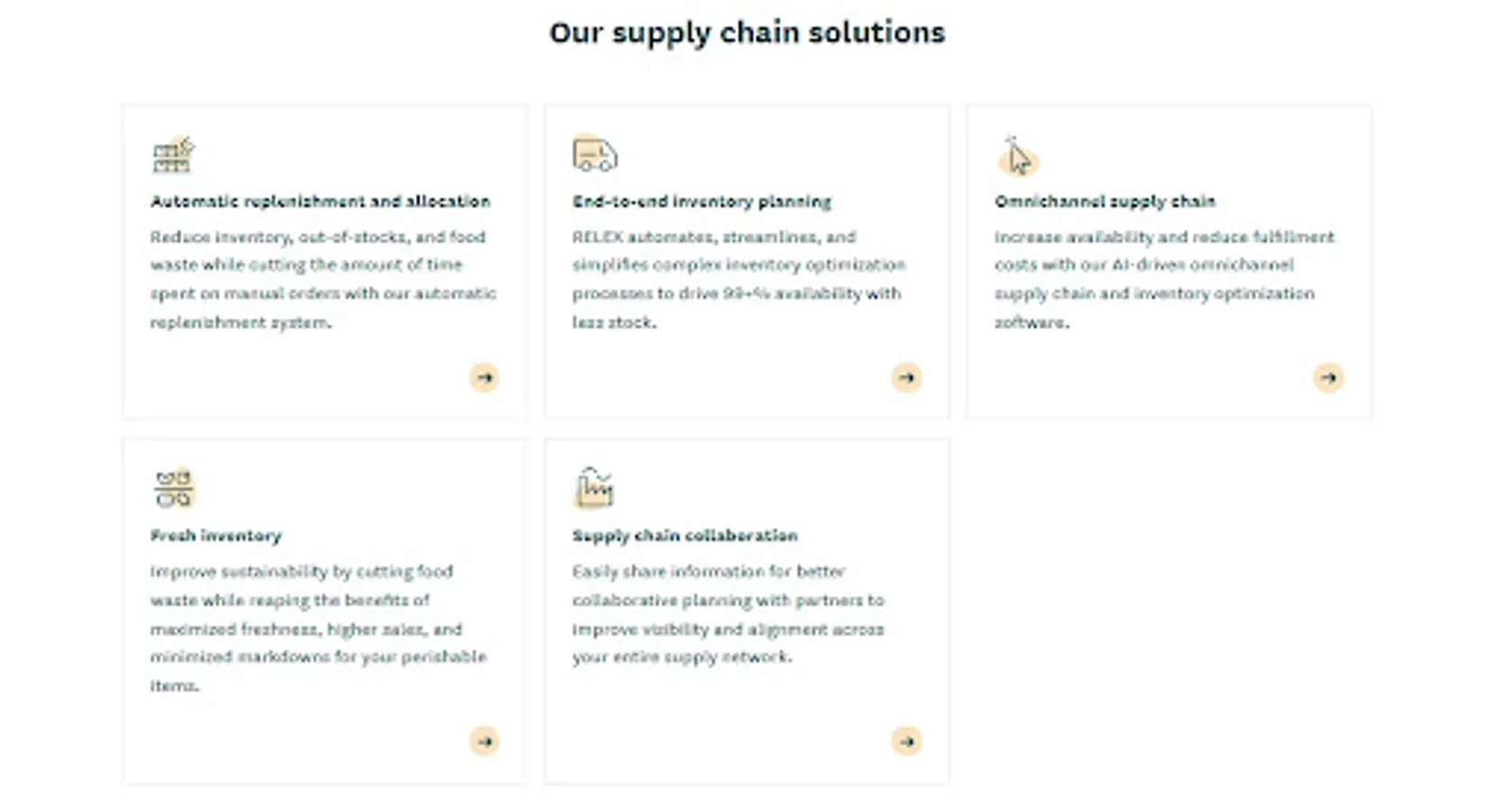Click the "Easily share information" description text
The image size is (1512, 812).
[728, 614]
